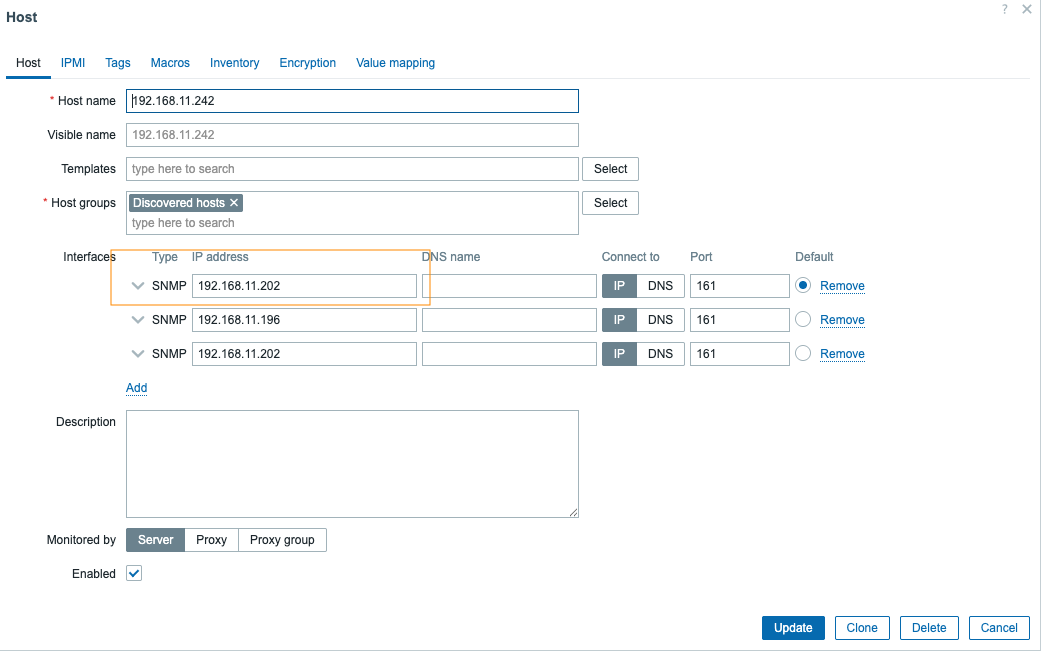Set the bottom SNMP interface as default

tap(802, 354)
